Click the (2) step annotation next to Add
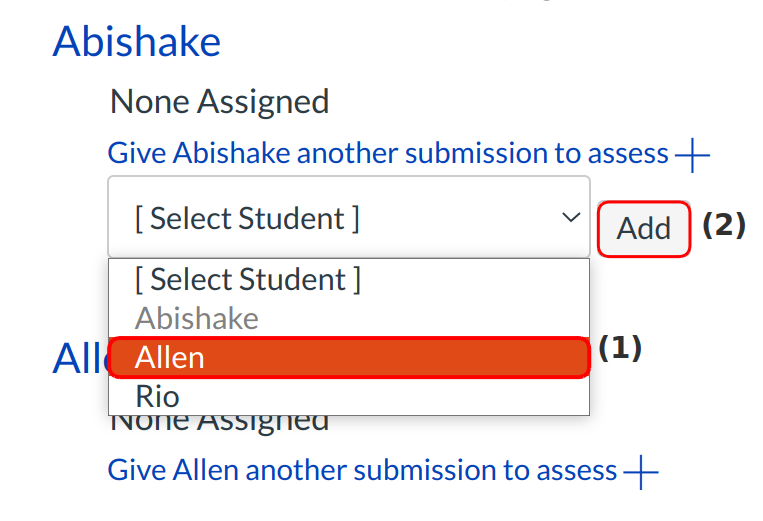 tap(724, 225)
